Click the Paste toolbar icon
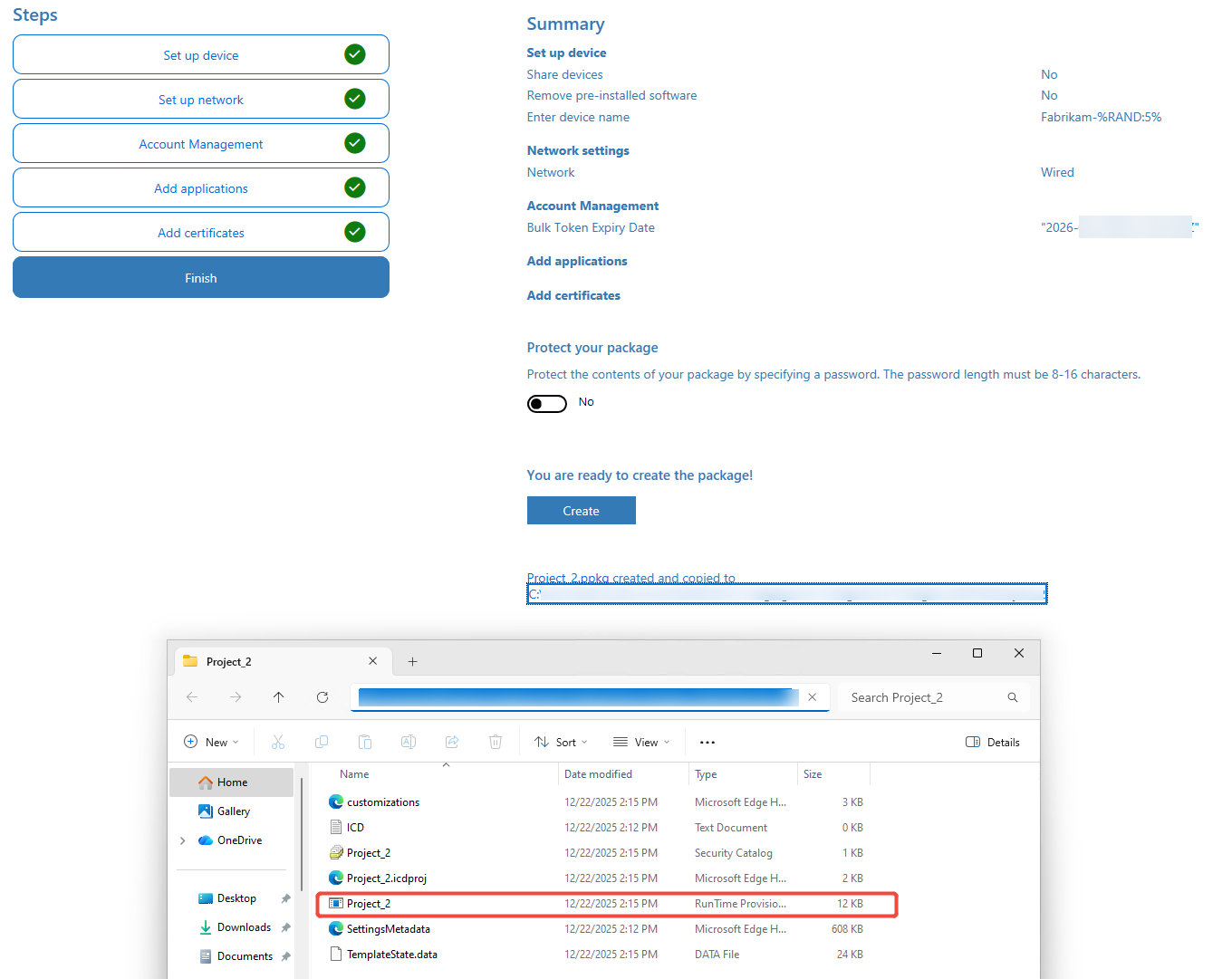The width and height of the screenshot is (1232, 979). coord(365,742)
